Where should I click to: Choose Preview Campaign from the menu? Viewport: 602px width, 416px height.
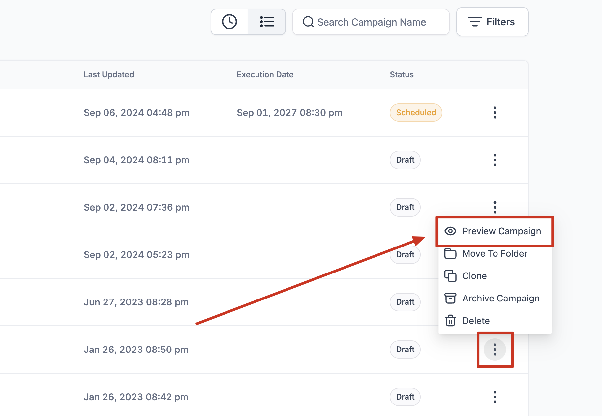tap(494, 231)
